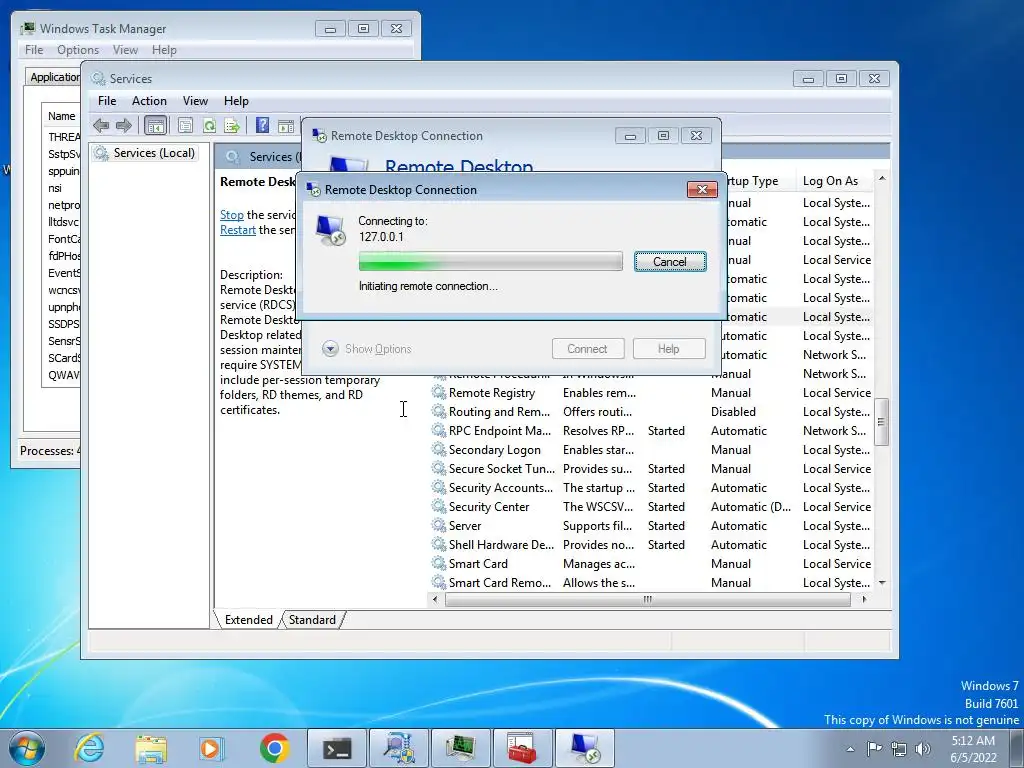Click the Restart service link
The image size is (1024, 768).
(x=238, y=230)
